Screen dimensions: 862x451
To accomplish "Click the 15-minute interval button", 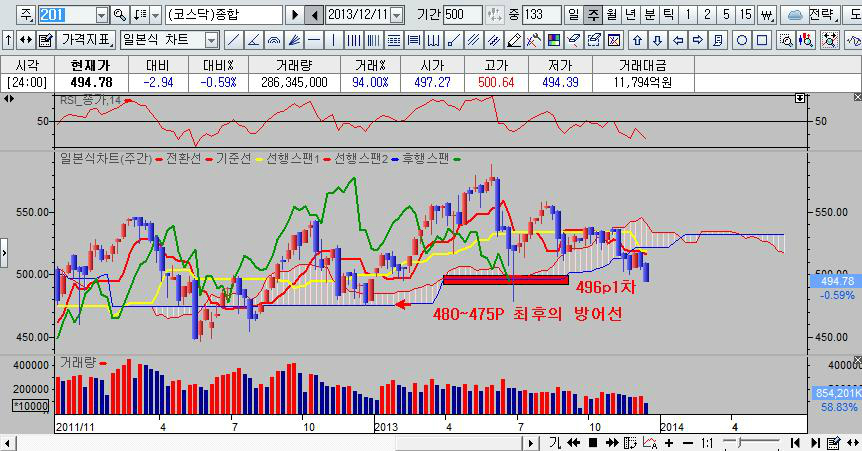I will click(744, 15).
